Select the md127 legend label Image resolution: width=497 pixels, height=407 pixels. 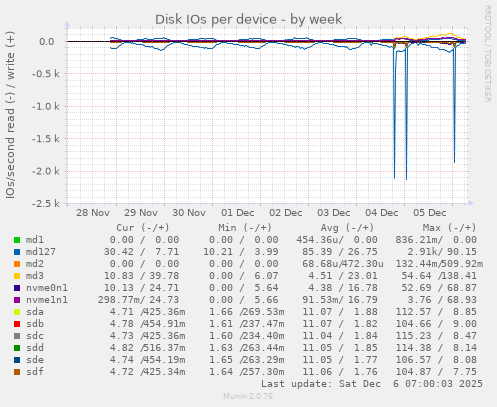pos(41,252)
